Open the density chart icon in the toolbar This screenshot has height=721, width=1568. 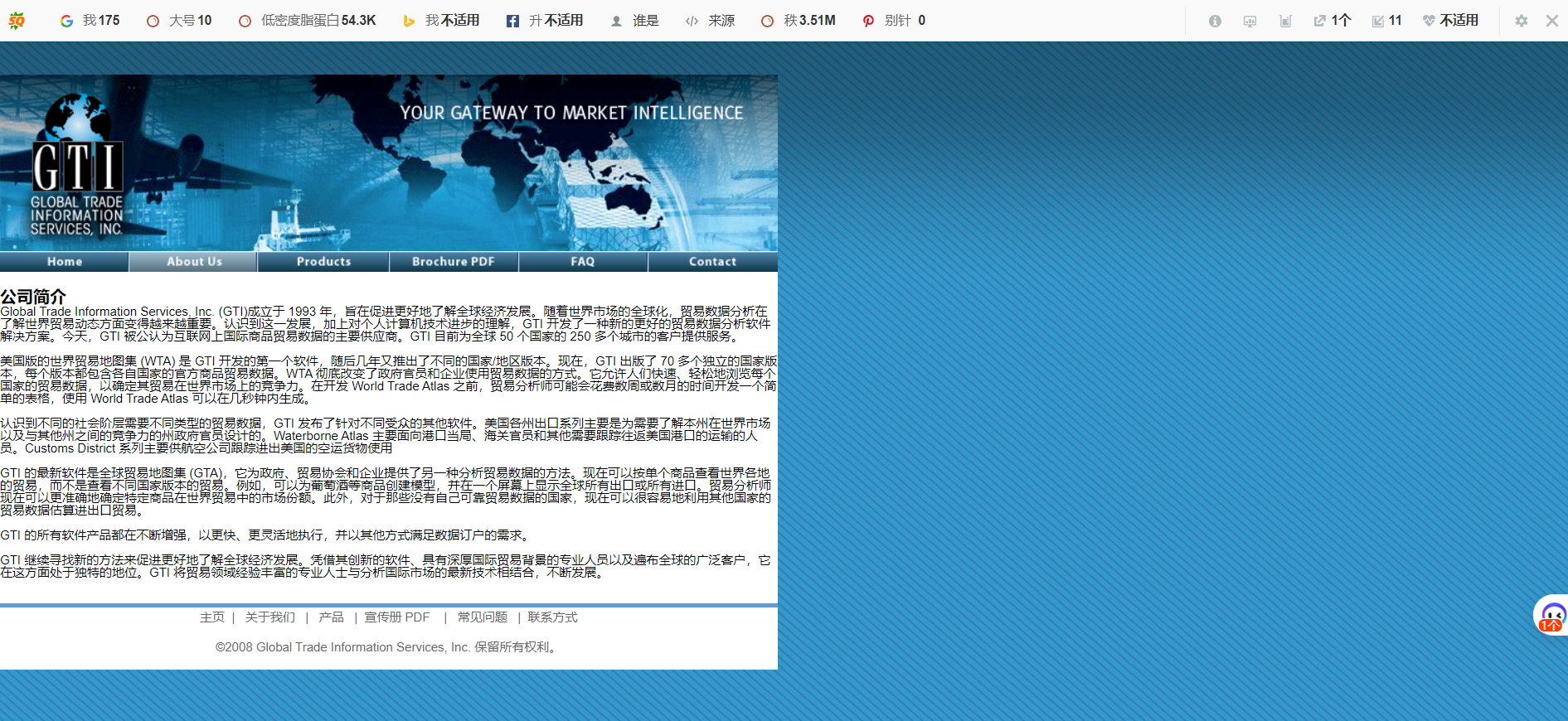tap(1285, 21)
